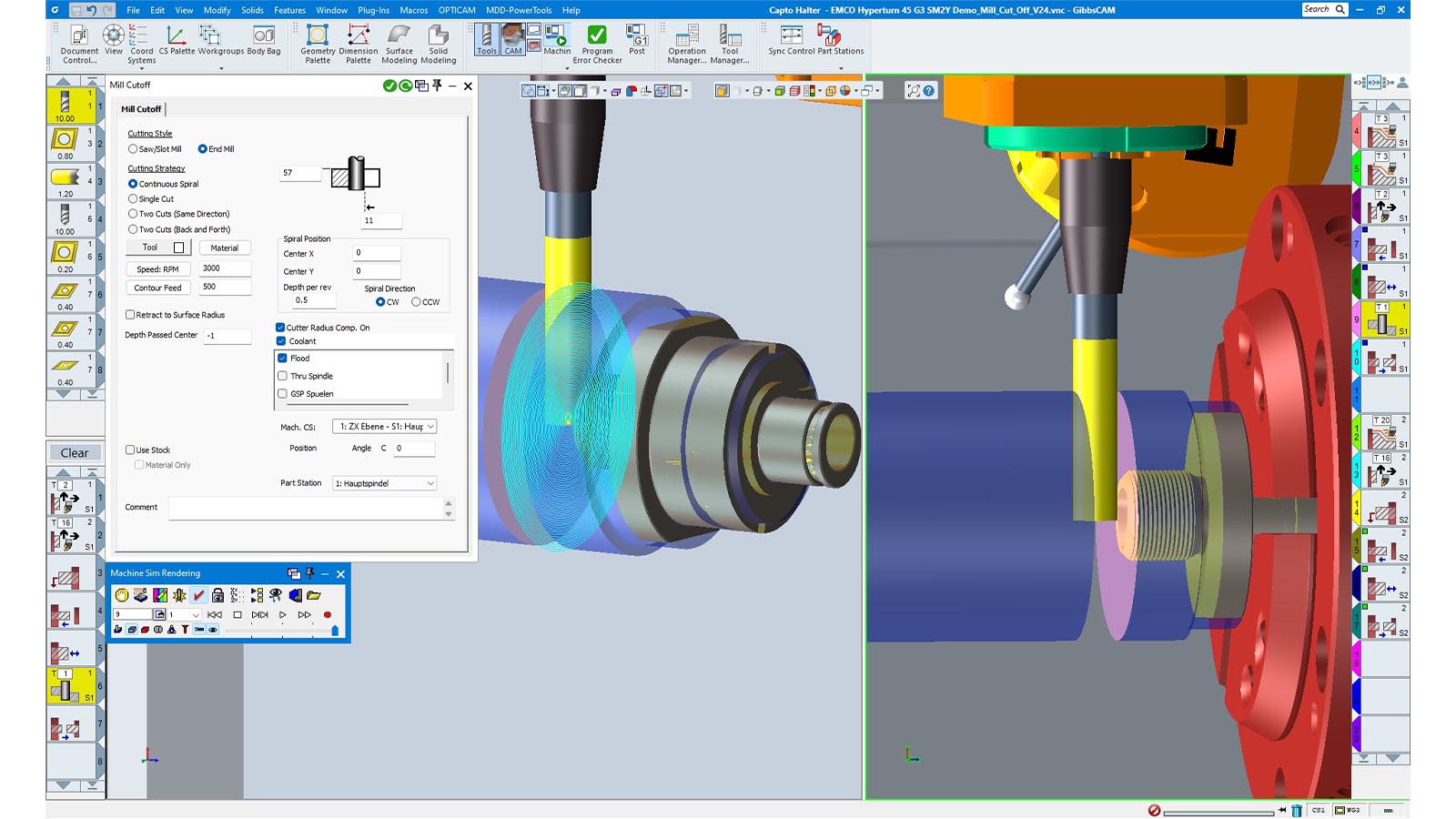The width and height of the screenshot is (1456, 819).
Task: Open the Post processor
Action: click(x=637, y=41)
